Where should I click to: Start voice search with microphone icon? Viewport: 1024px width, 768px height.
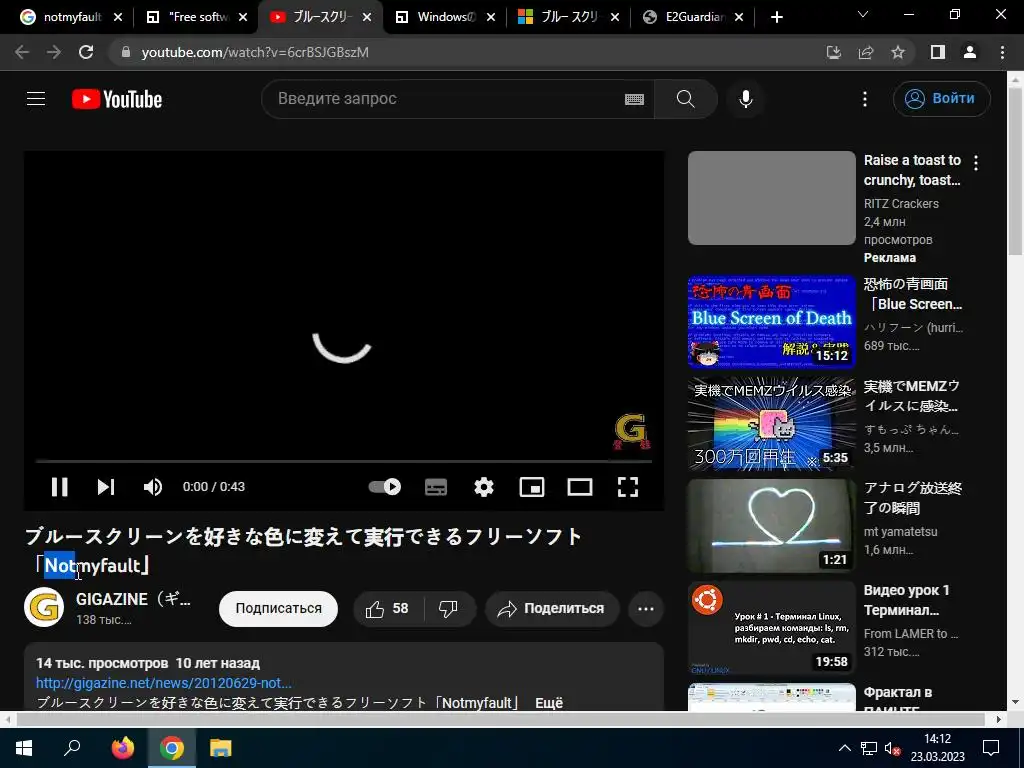[746, 99]
